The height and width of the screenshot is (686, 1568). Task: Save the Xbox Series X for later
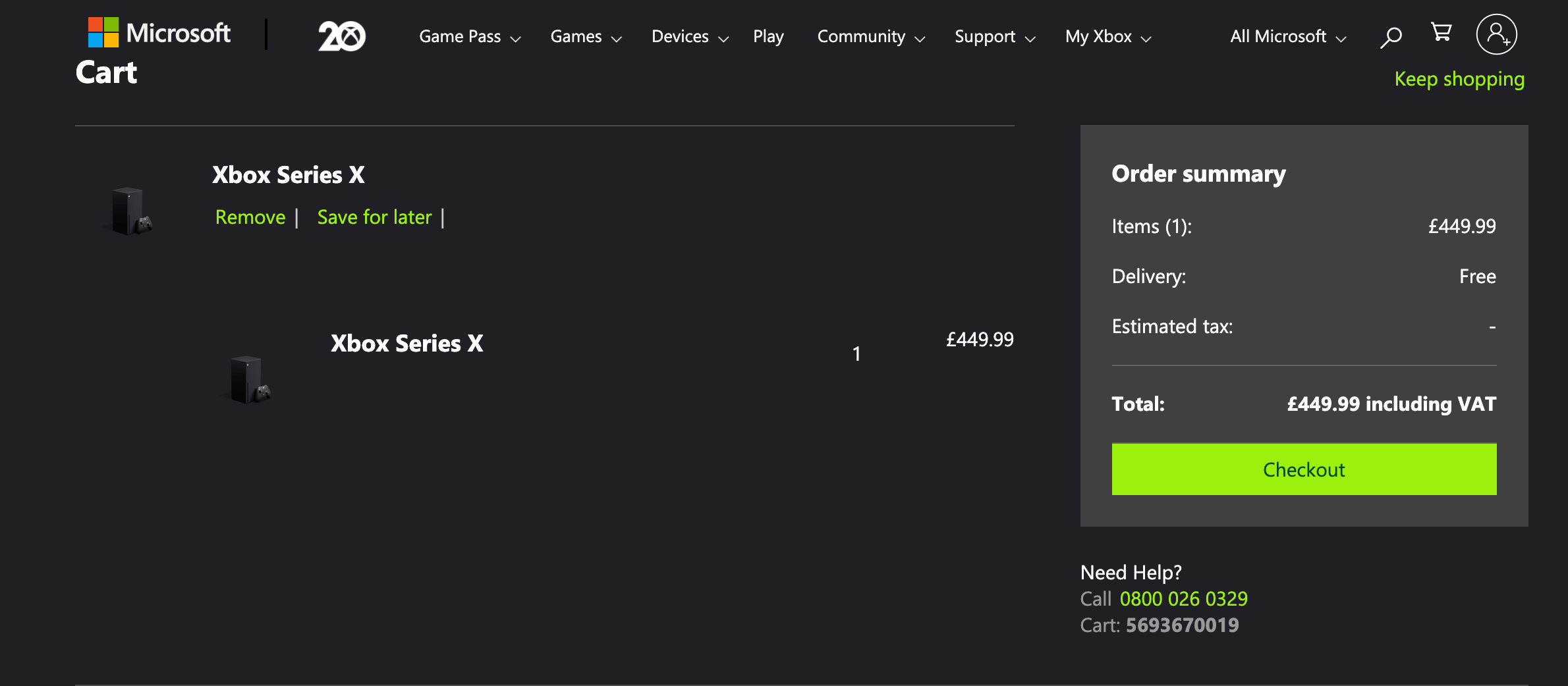coord(374,217)
